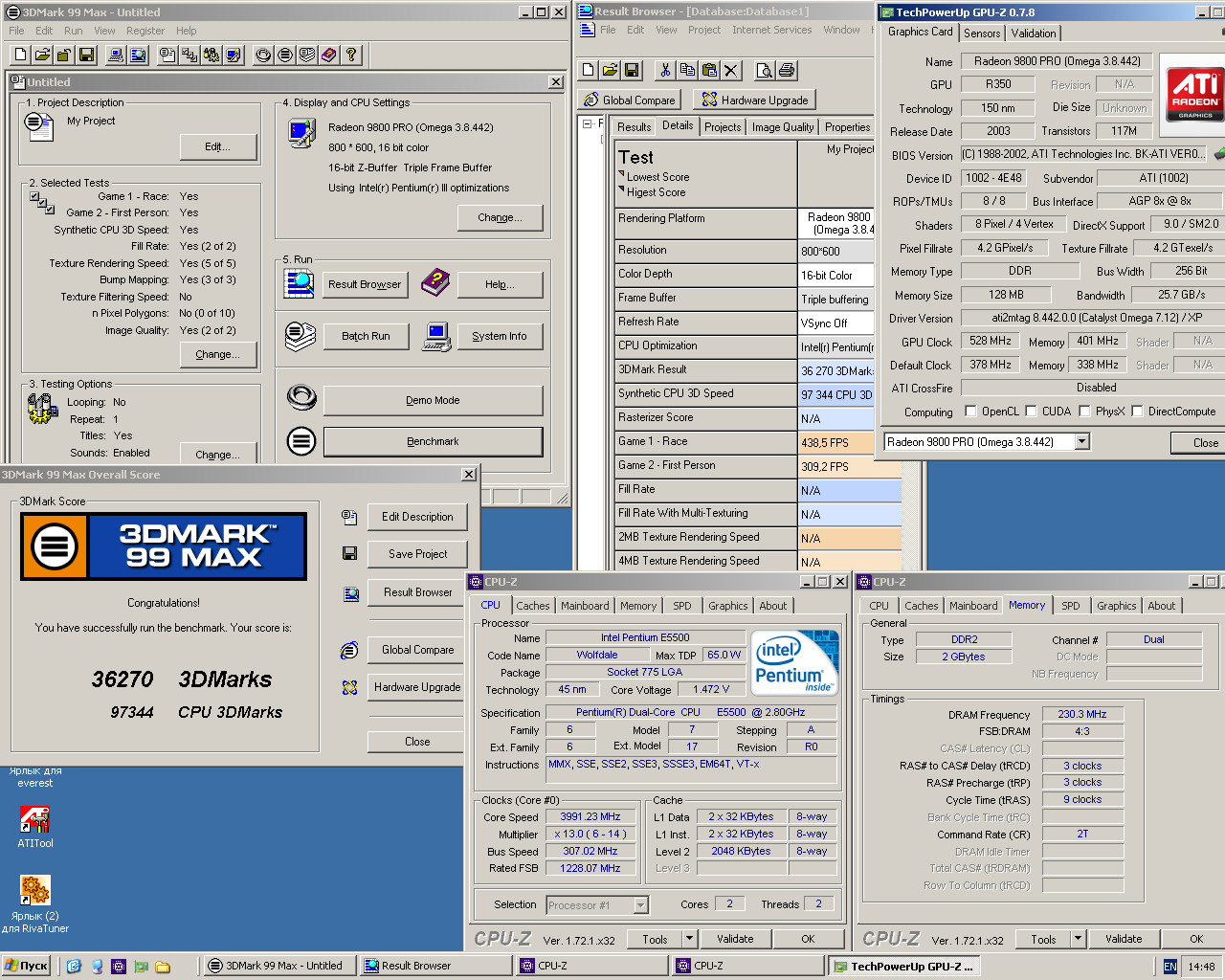
Task: Click Paste clipboard icon in Result Browser
Action: point(709,70)
